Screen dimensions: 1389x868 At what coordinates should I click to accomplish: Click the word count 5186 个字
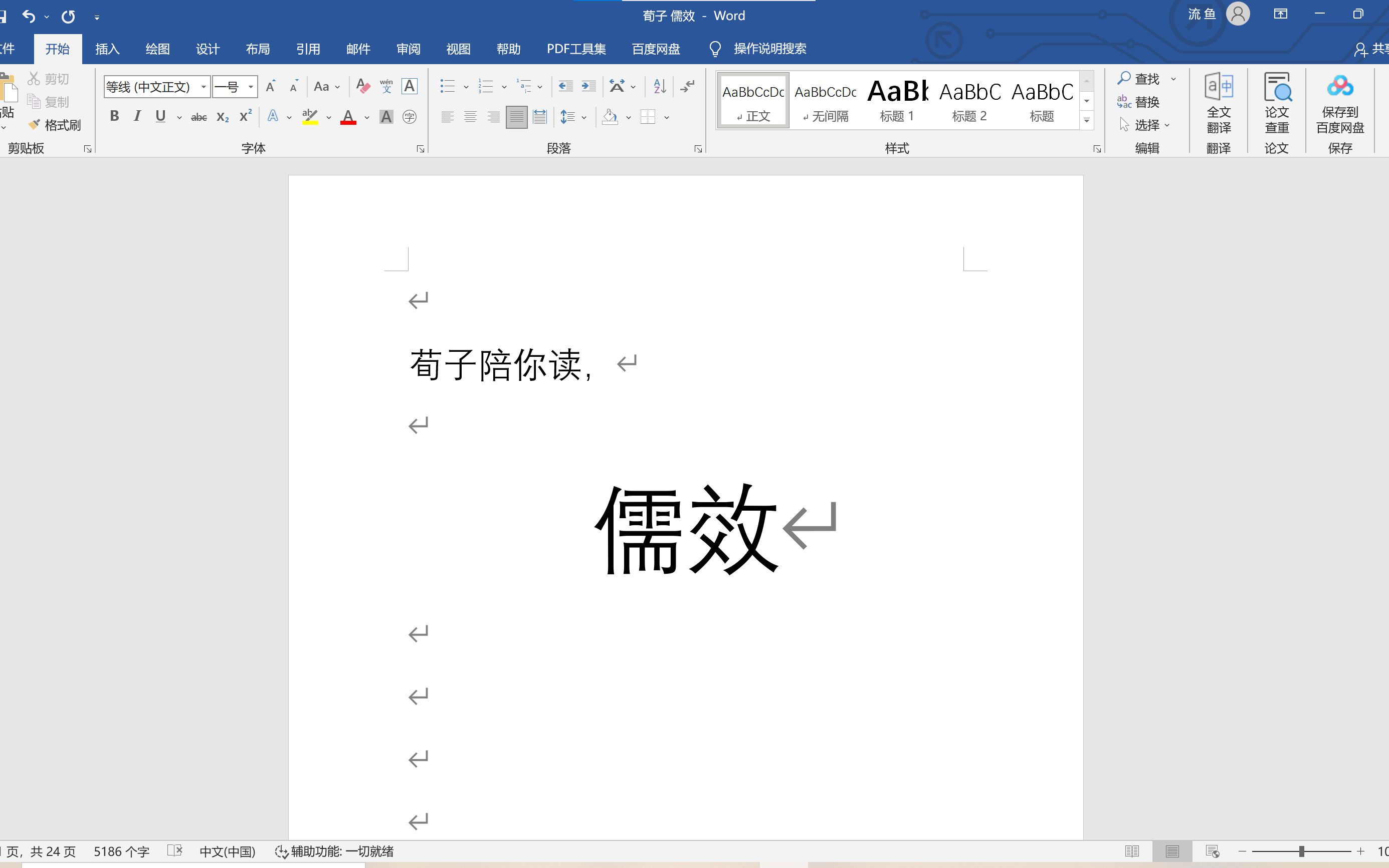(122, 851)
